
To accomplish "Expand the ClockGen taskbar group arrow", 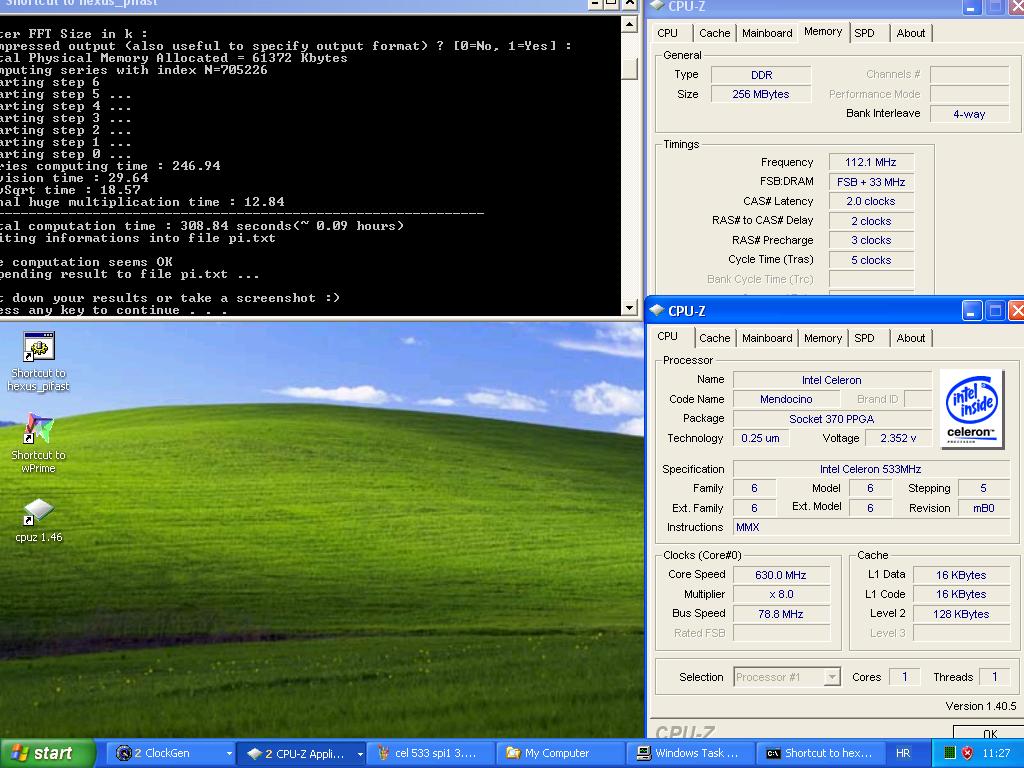I will pyautogui.click(x=229, y=754).
